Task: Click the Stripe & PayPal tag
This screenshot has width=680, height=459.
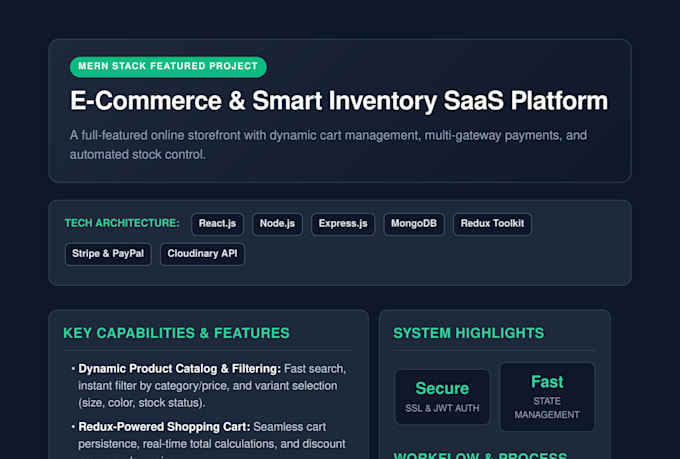Action: [x=108, y=254]
